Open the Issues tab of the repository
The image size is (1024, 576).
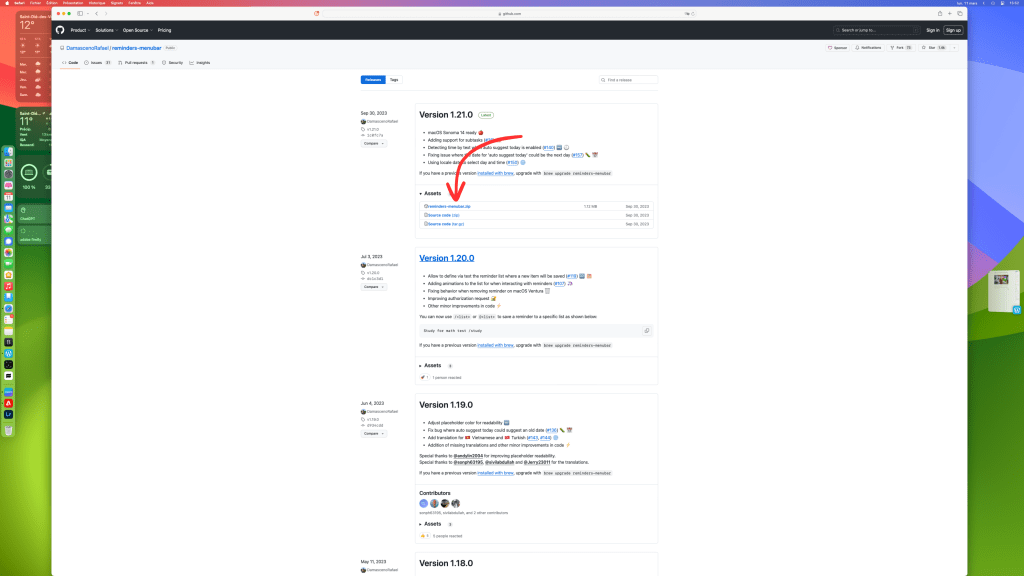(x=97, y=62)
